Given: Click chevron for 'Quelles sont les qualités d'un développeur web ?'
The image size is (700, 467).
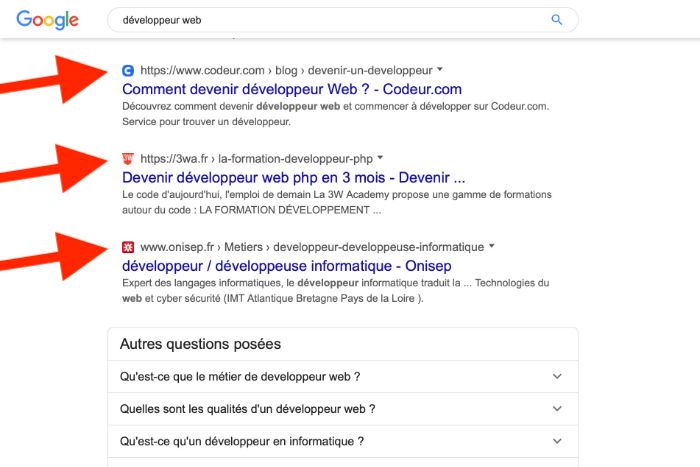Looking at the screenshot, I should [557, 409].
